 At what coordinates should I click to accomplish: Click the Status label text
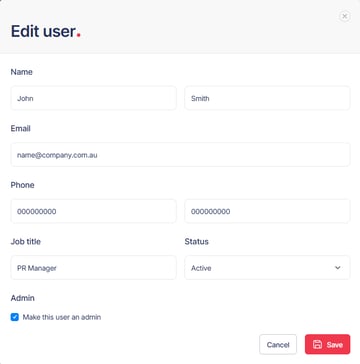point(197,242)
